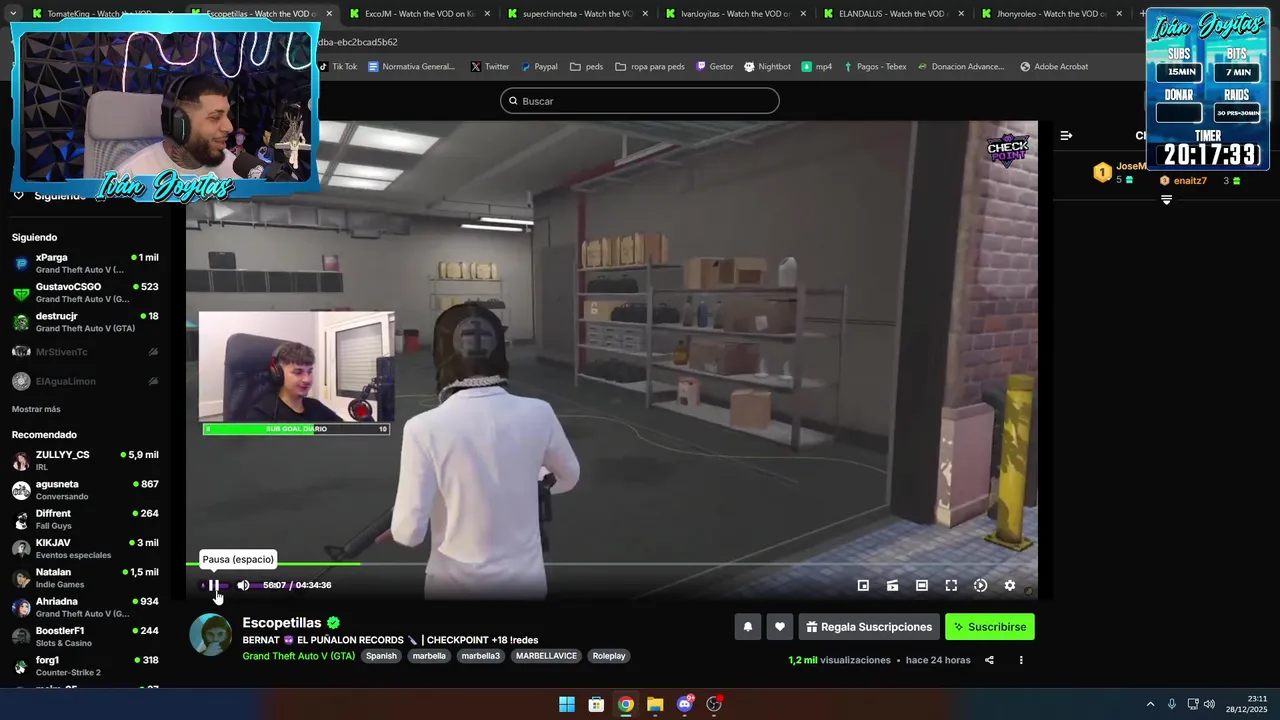This screenshot has width=1280, height=720.
Task: Click the Buscar search field
Action: [x=640, y=101]
